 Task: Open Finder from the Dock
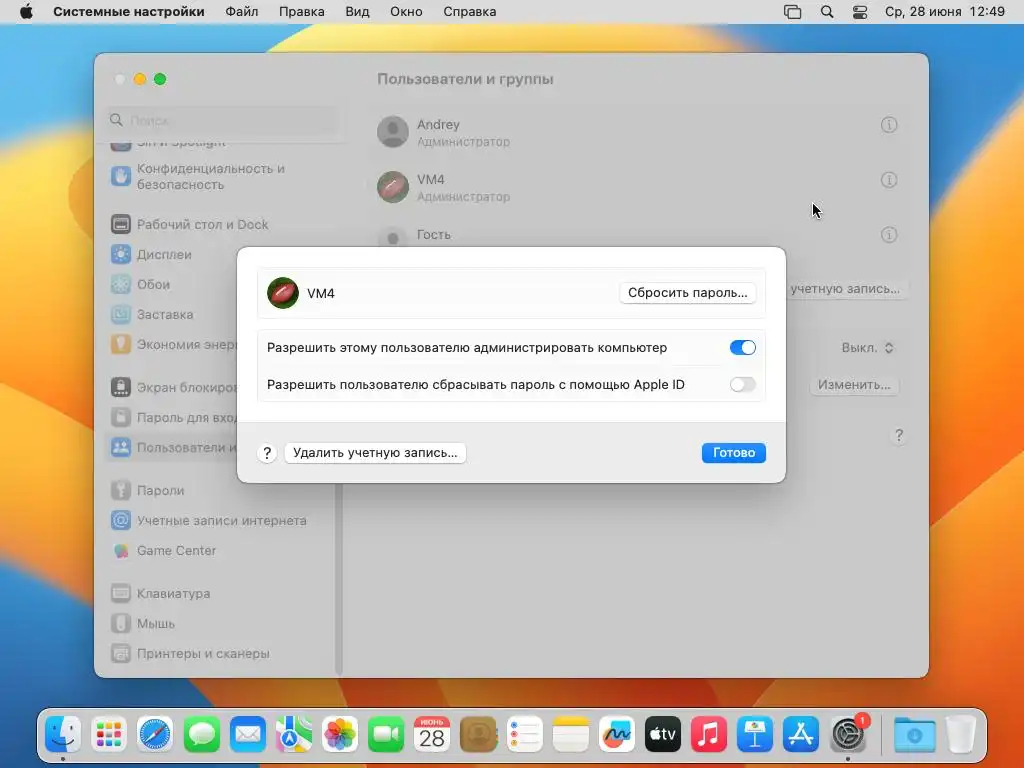click(63, 734)
